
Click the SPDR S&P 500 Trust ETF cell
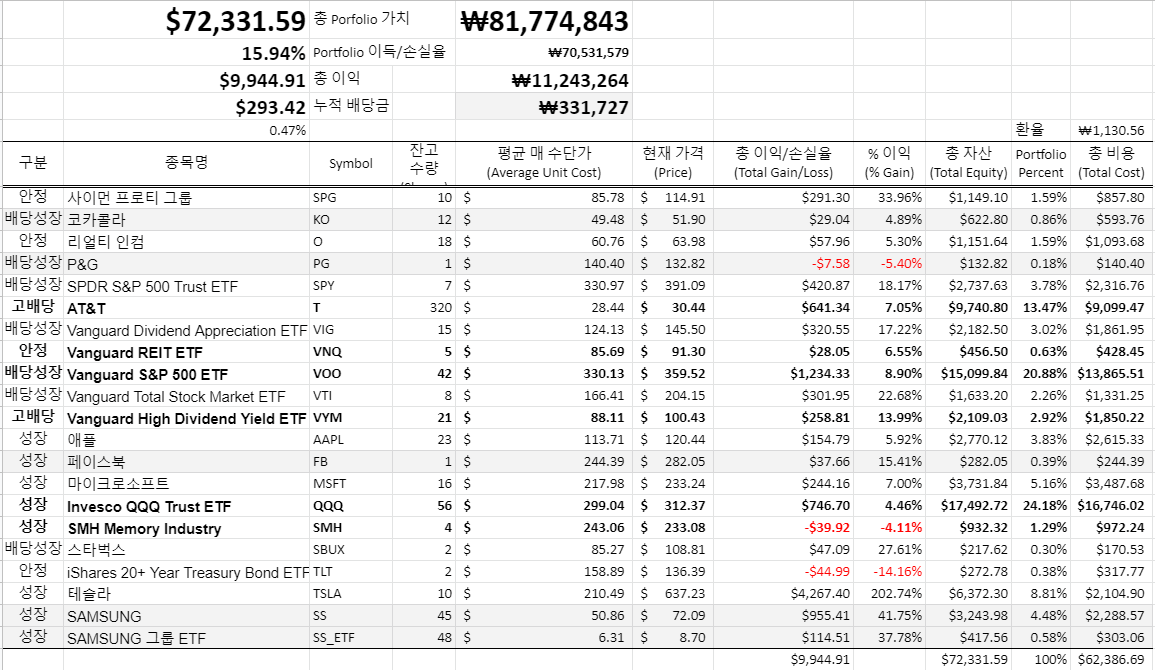tap(186, 286)
